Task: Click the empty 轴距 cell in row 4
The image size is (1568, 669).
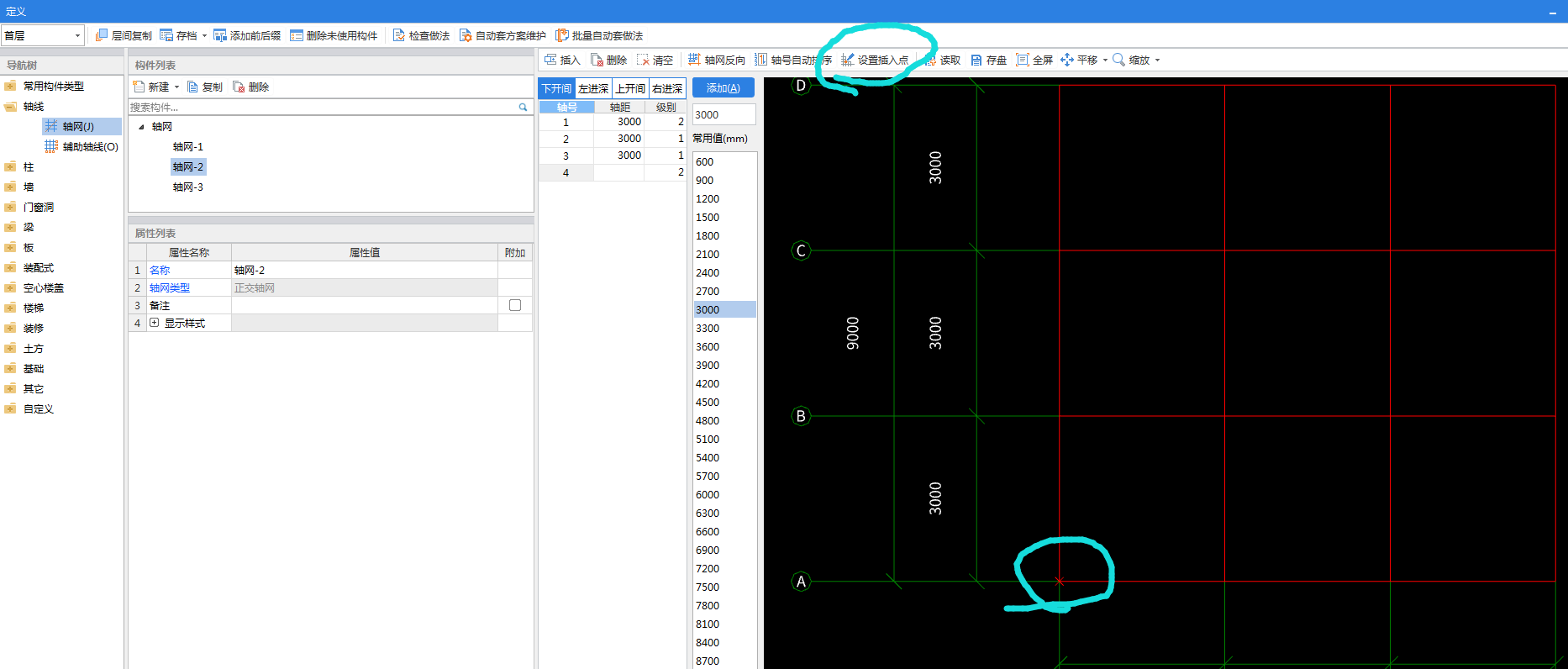Action: [619, 172]
